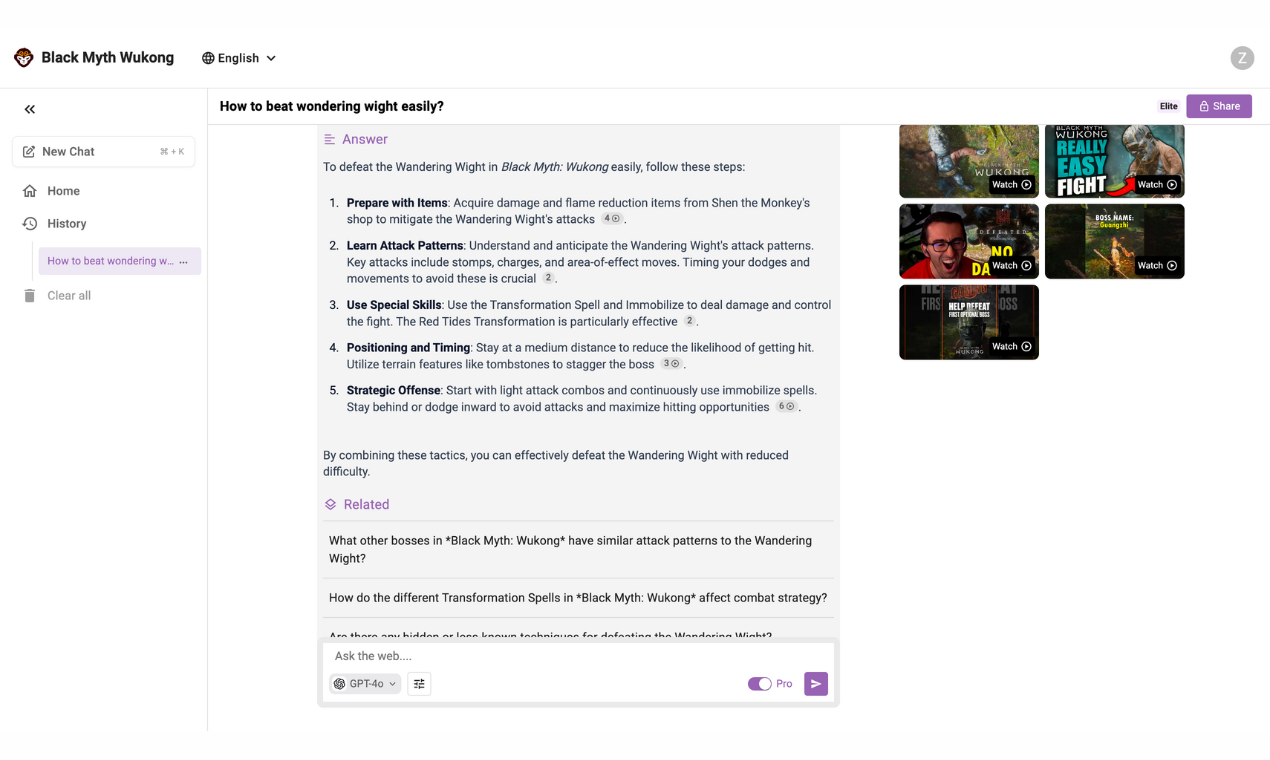Click the Clear all trash icon
Screen dimensions: 1270x760
coord(30,296)
